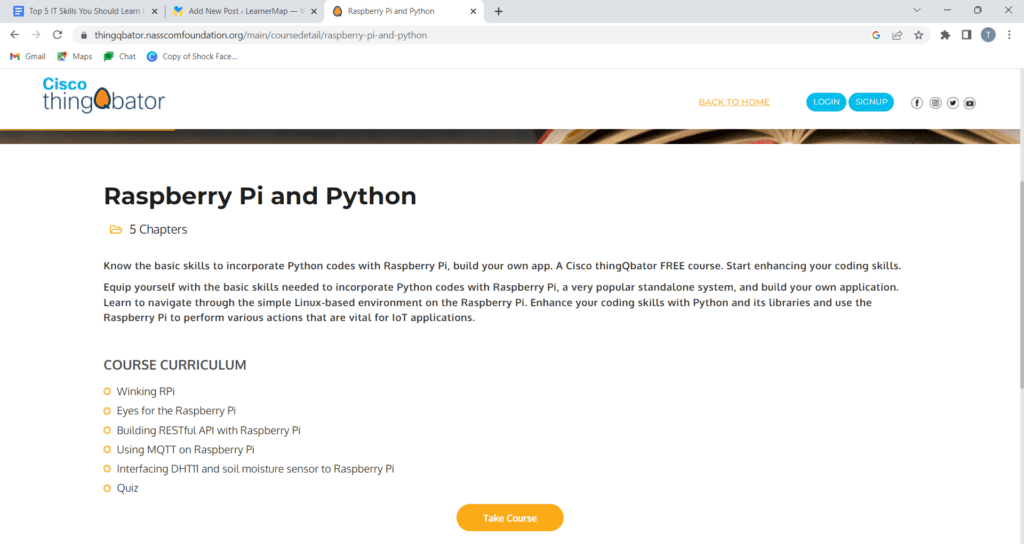Click the browser forward arrow
The image size is (1024, 544).
point(36,35)
